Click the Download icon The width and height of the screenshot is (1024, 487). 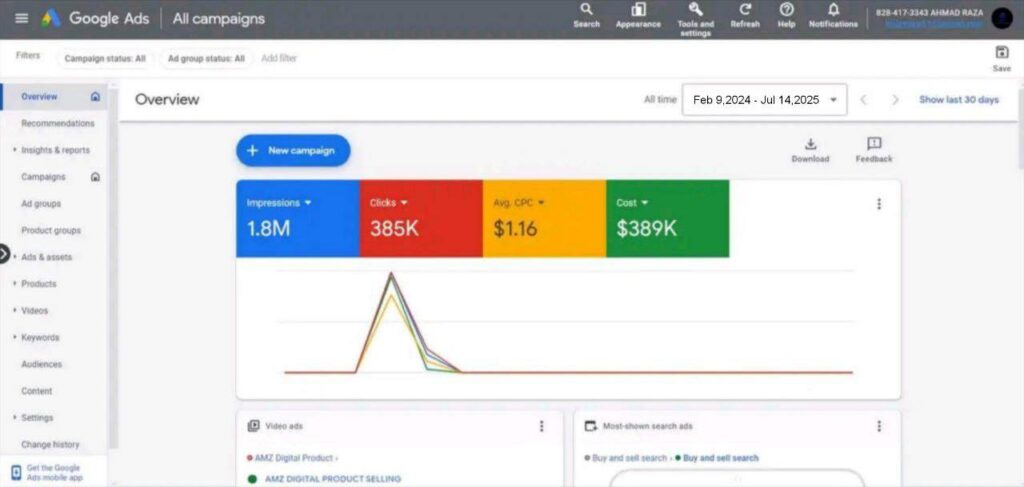pos(810,144)
